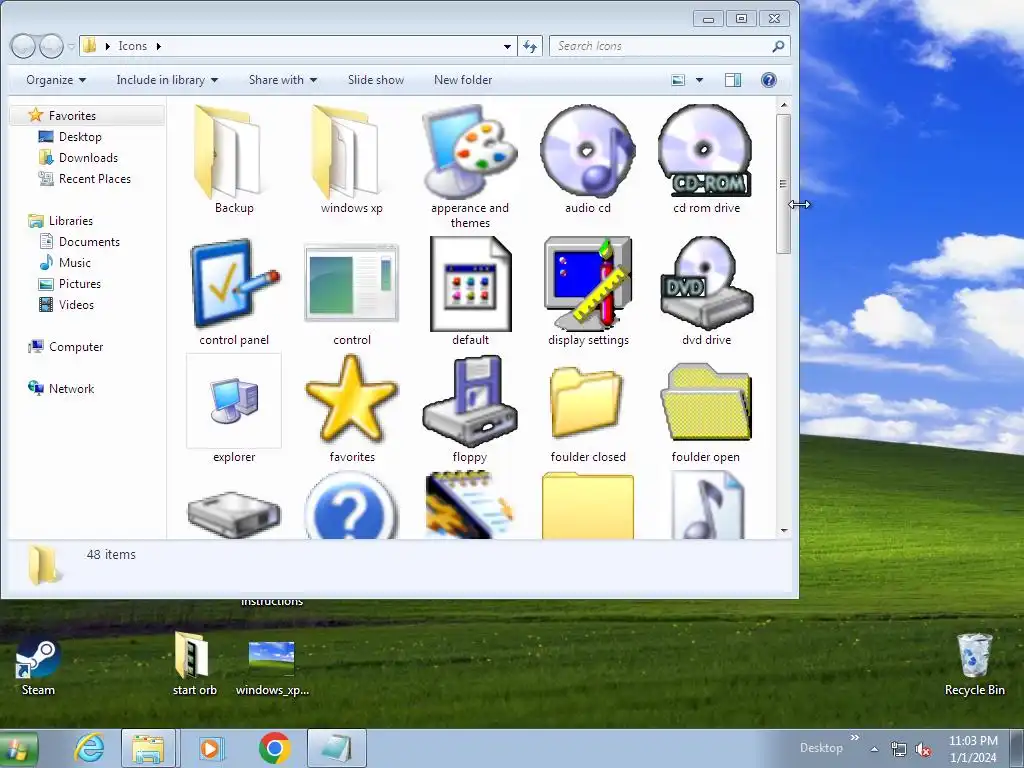Click the Back navigation button
Viewport: 1024px width, 768px height.
(23, 46)
